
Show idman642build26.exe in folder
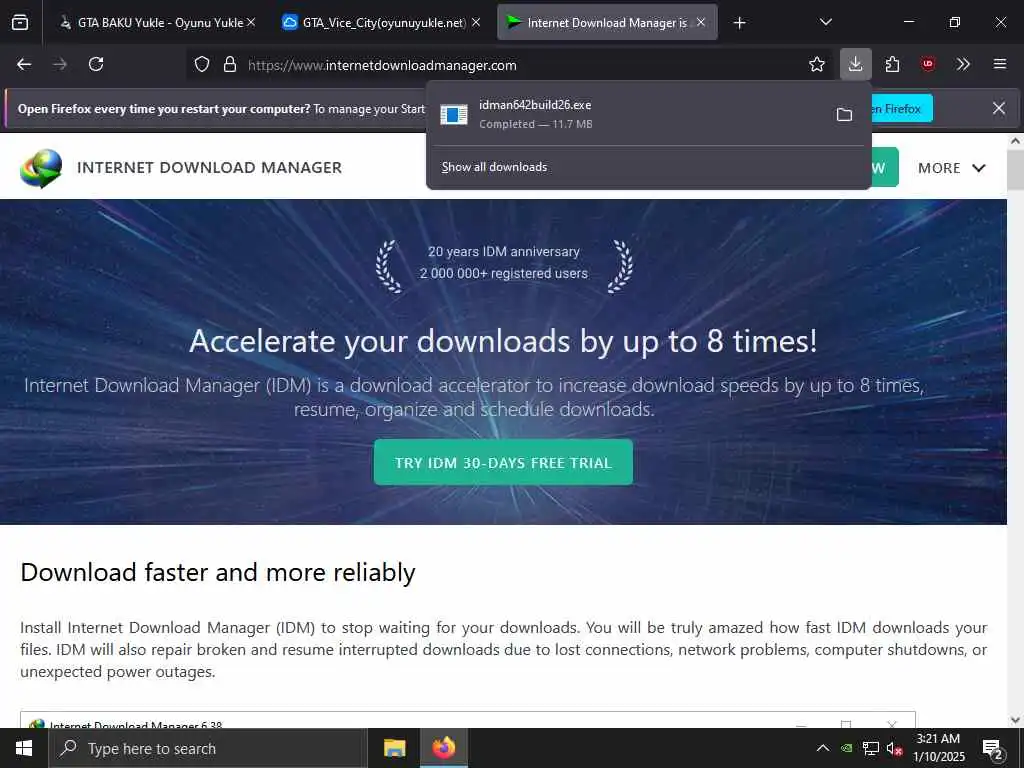(844, 115)
